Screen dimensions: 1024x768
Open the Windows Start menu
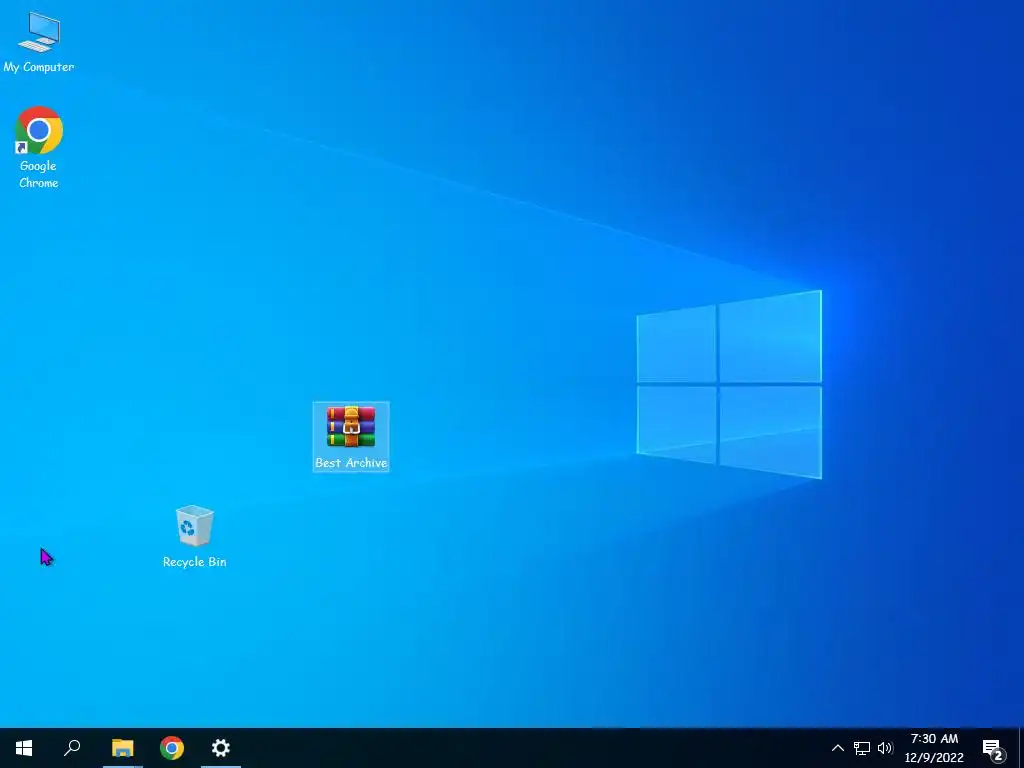click(x=24, y=748)
